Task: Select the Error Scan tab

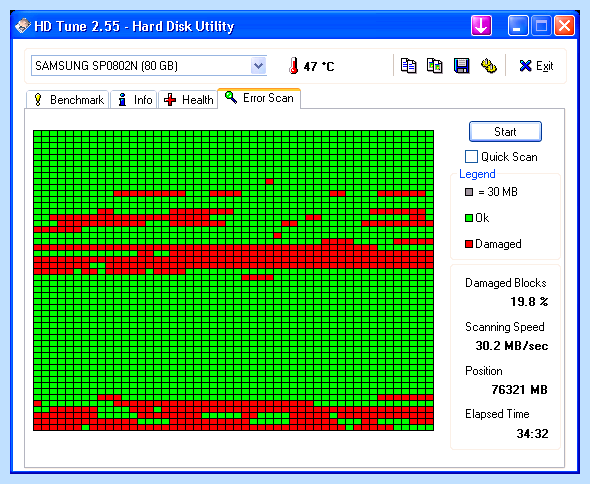Action: pos(259,98)
